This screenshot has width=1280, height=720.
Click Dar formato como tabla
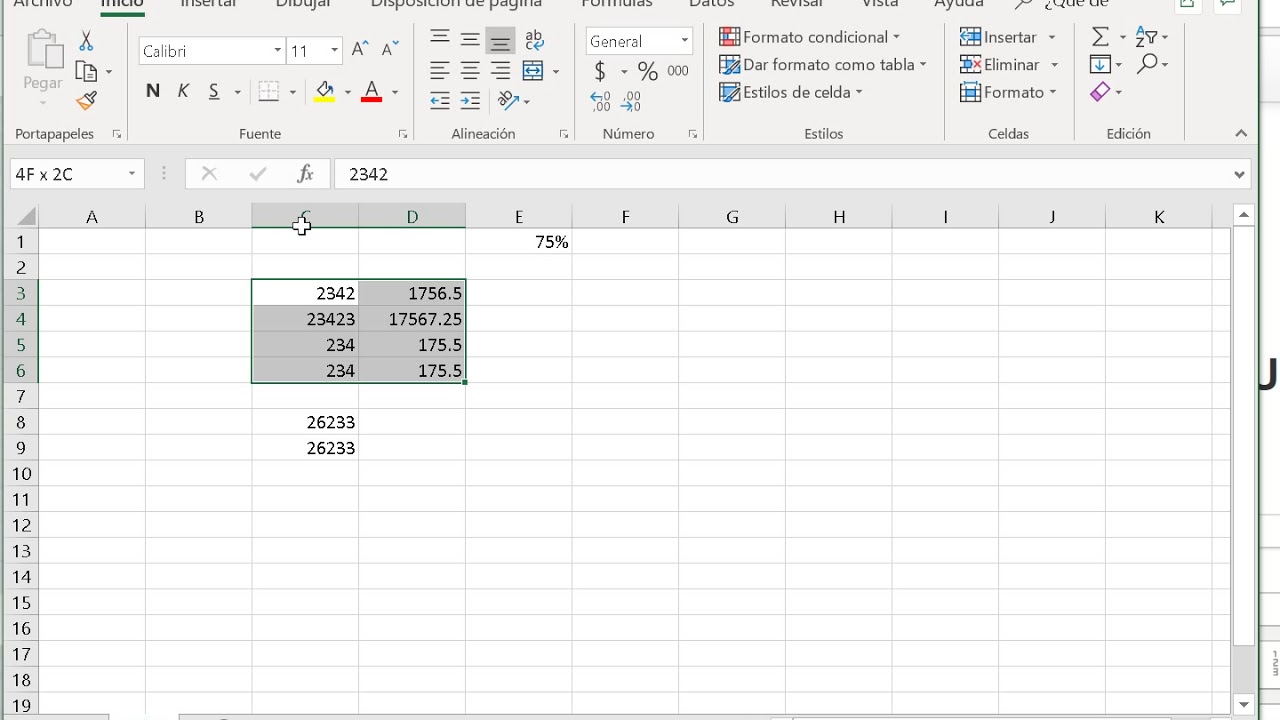coord(823,64)
